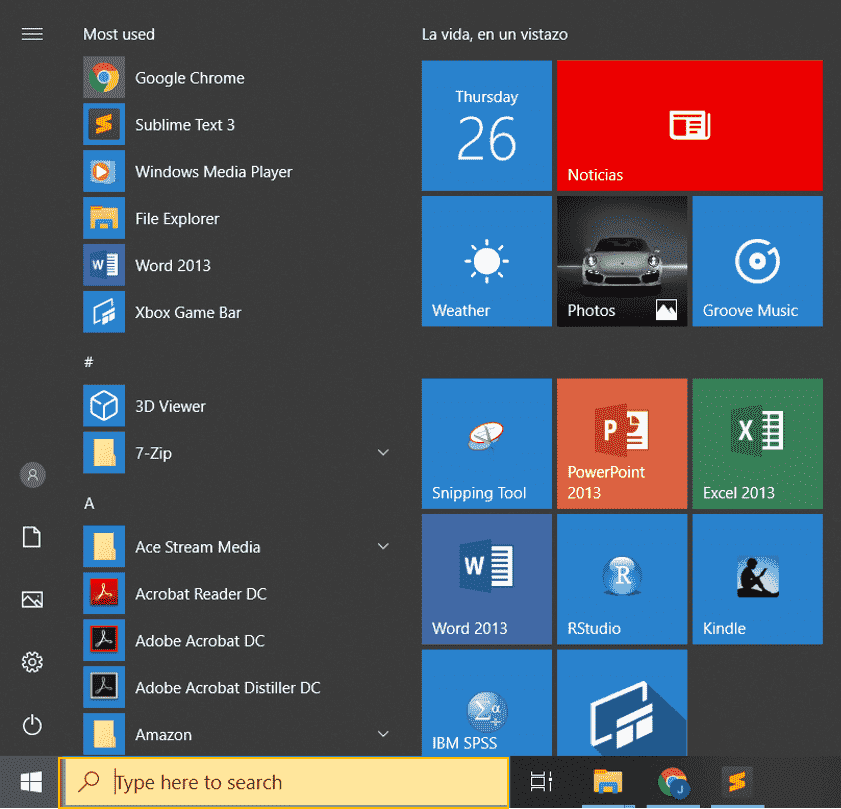Screen dimensions: 841x809
Task: Open Acrobat Reader DC
Action: tap(239, 593)
